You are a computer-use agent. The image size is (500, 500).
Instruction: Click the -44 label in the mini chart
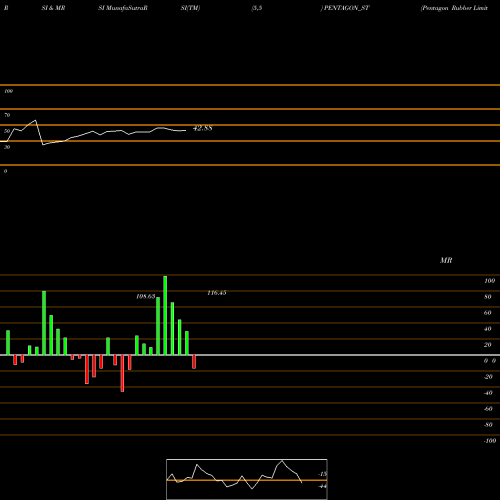[323, 486]
